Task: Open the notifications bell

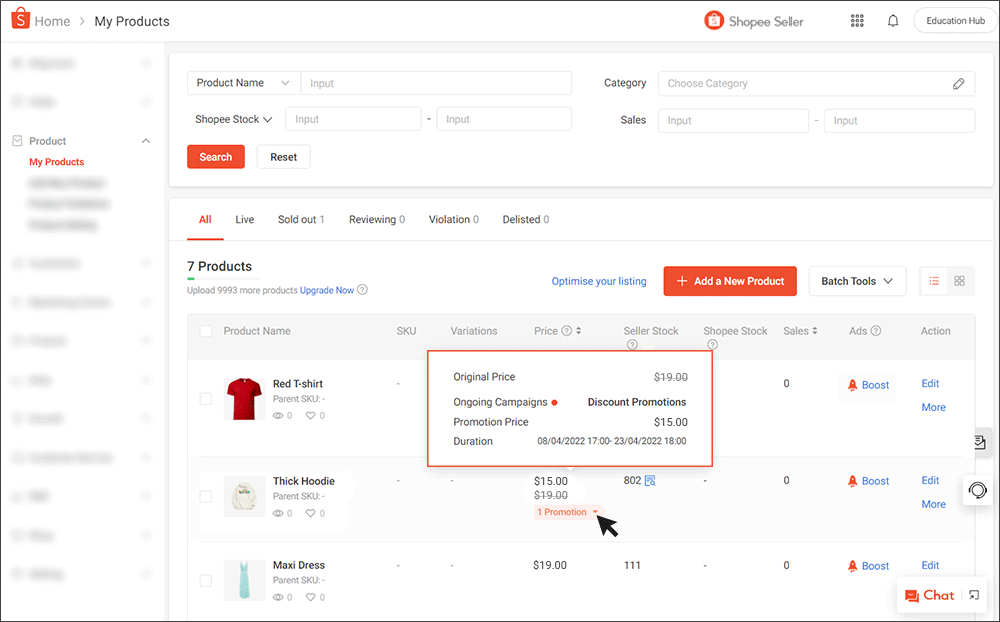Action: [x=893, y=20]
